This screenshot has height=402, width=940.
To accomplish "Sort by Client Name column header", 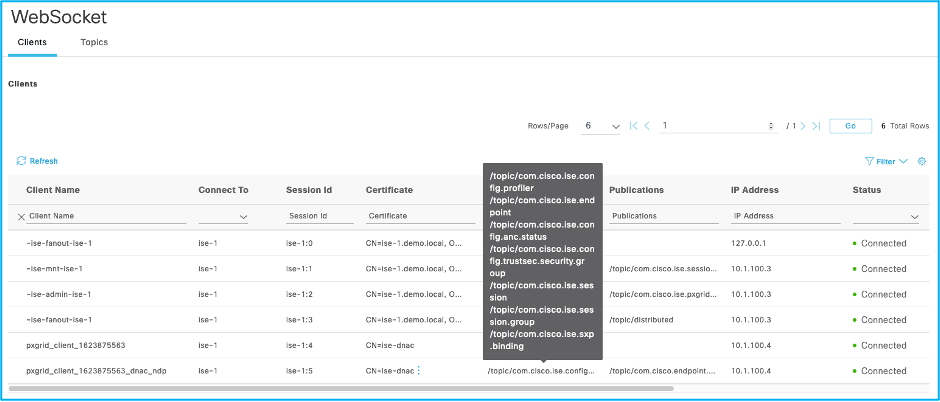I will (53, 190).
